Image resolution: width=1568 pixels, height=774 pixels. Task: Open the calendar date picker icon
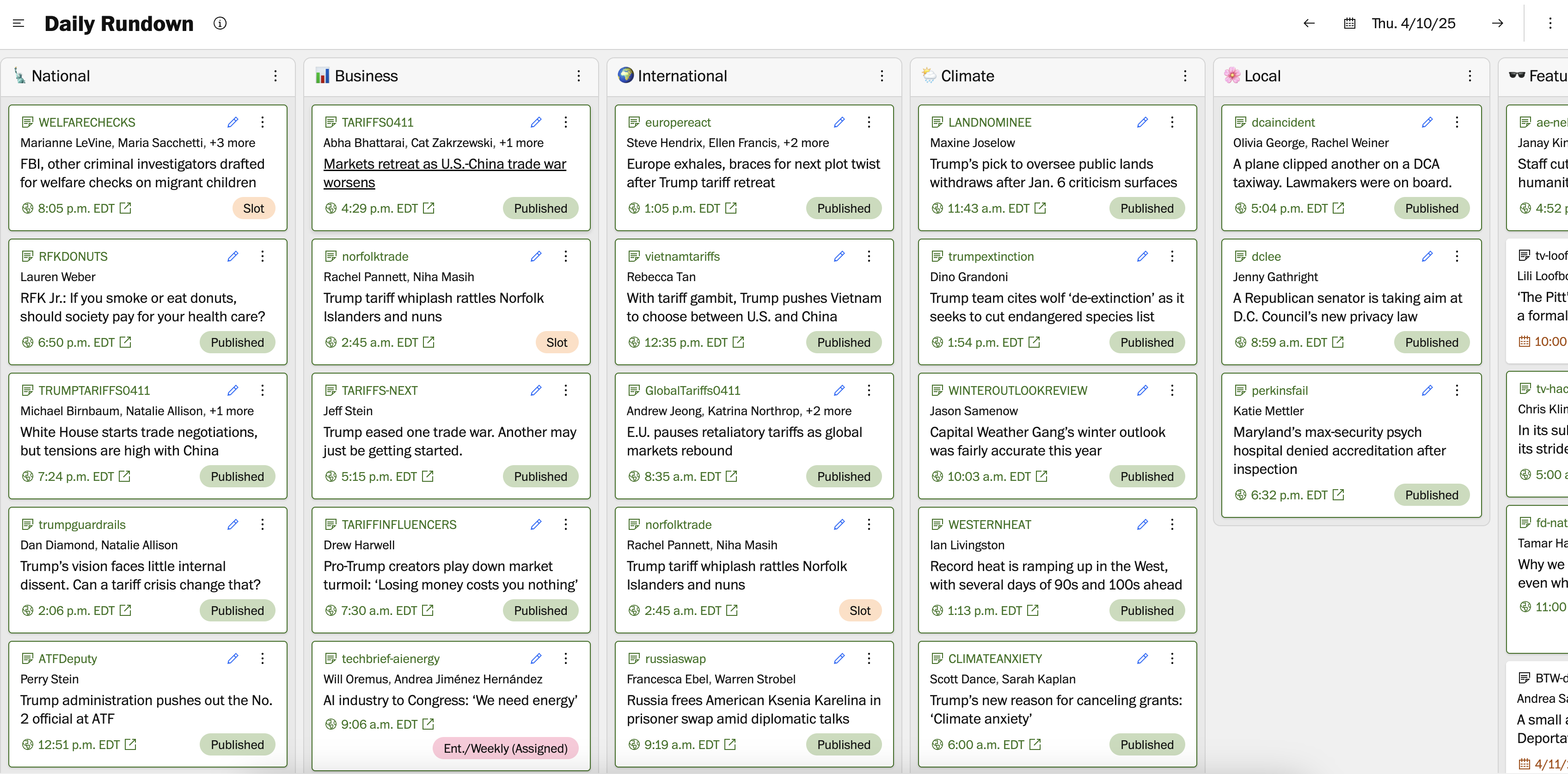(1349, 23)
